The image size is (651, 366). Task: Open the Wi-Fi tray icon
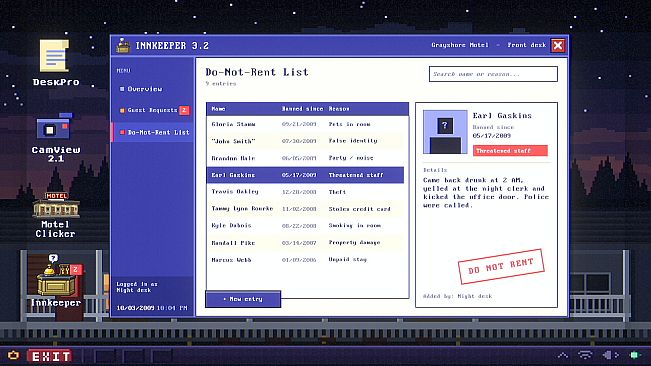(x=585, y=355)
